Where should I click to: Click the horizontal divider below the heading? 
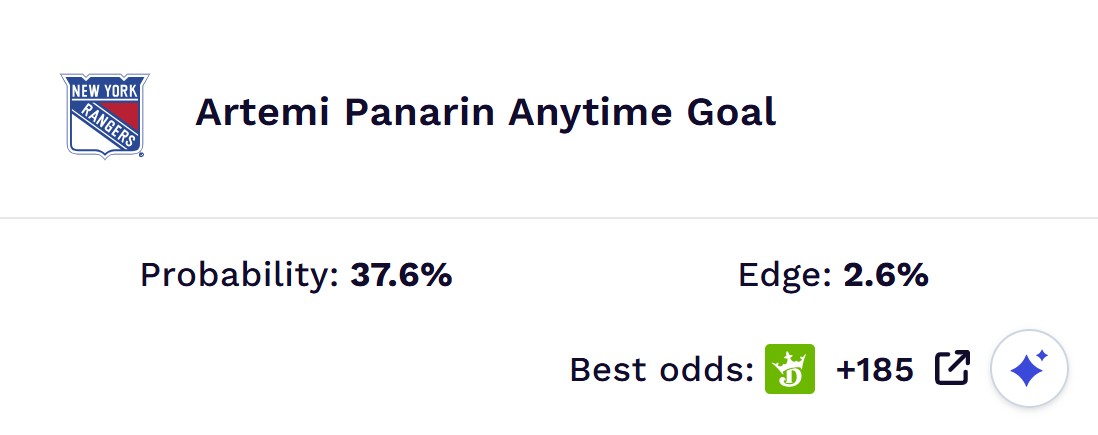coord(548,217)
